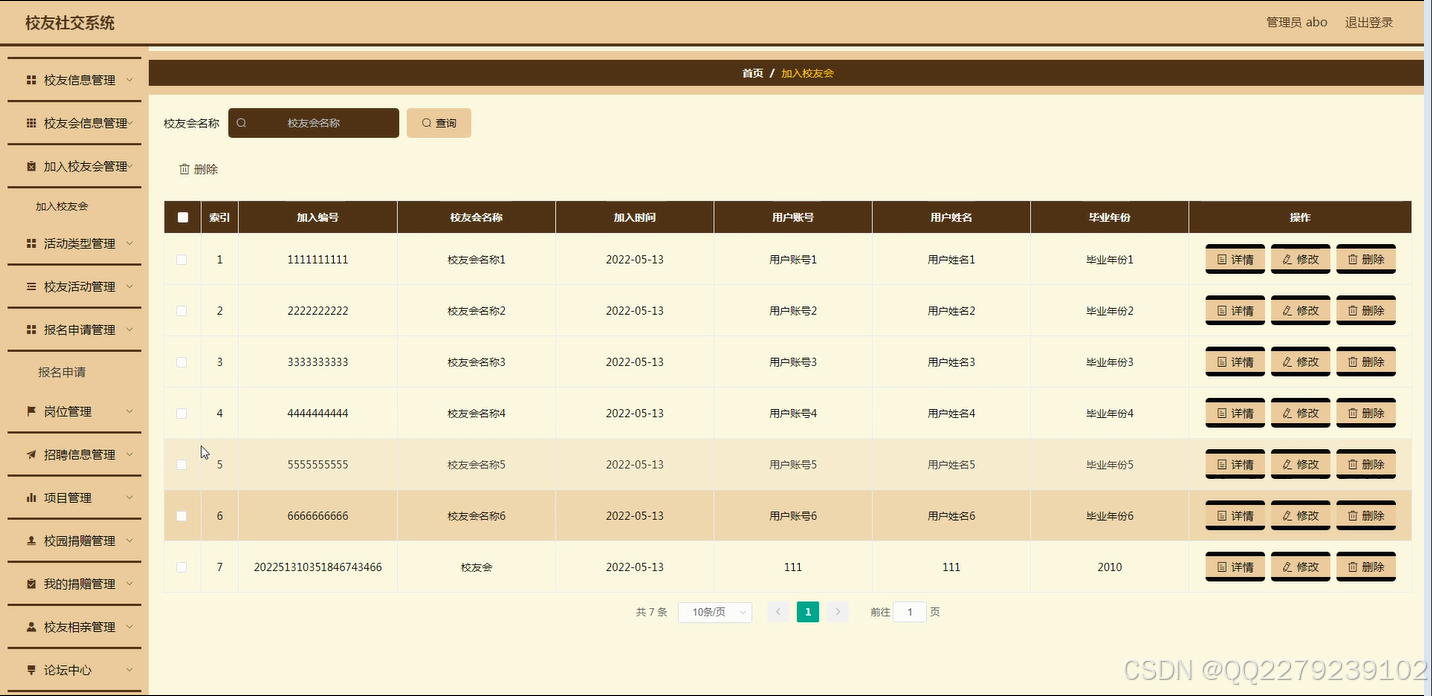This screenshot has width=1432, height=696.
Task: Click the trash icon of the bulk 删除 button
Action: click(184, 169)
